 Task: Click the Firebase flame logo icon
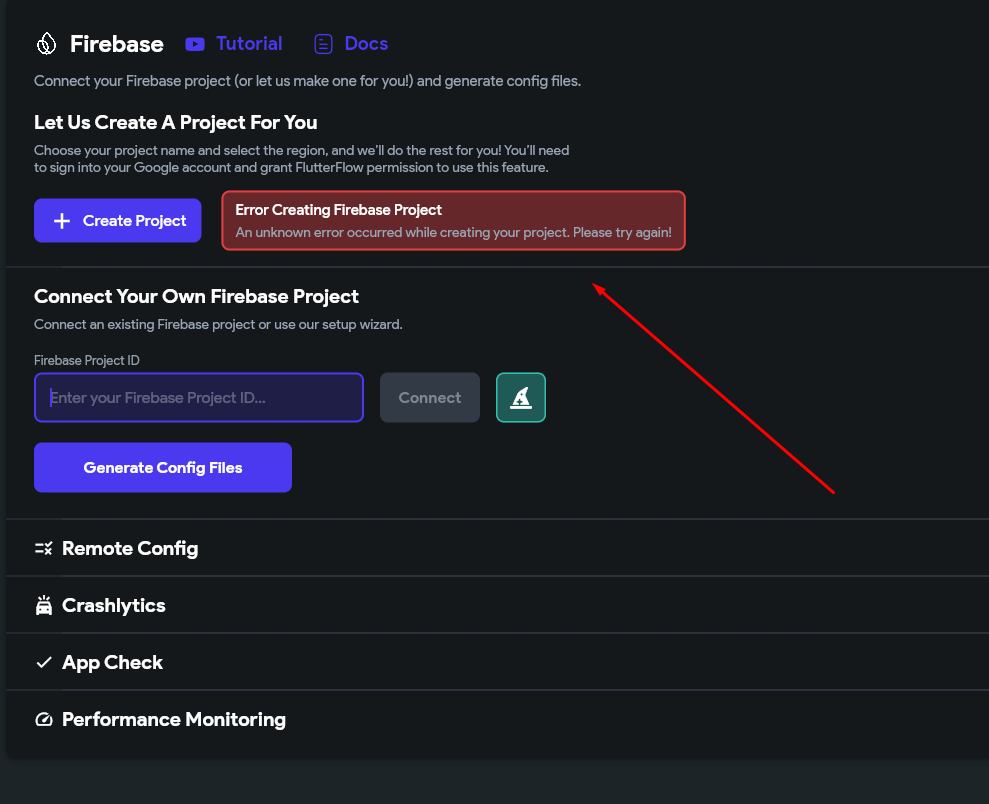click(46, 44)
